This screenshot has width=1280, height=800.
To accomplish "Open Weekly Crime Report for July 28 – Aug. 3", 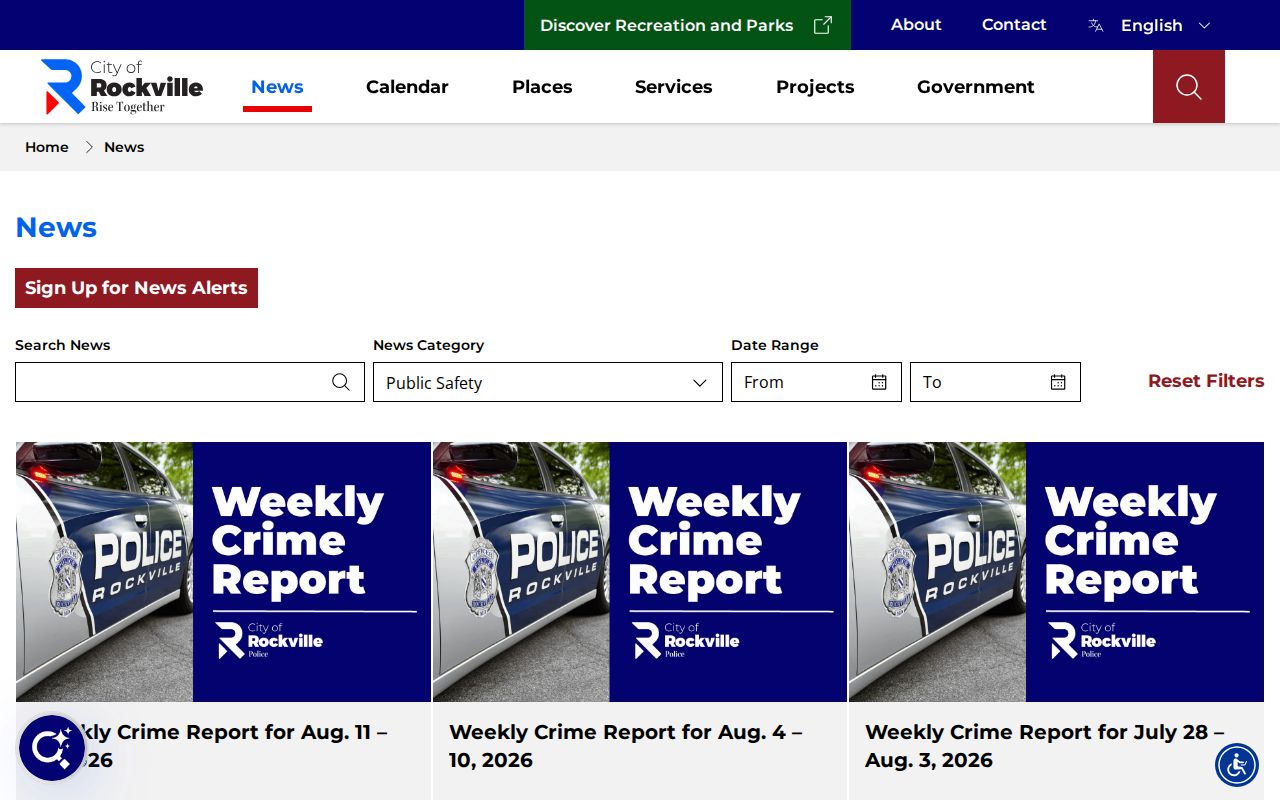I will pos(1045,746).
